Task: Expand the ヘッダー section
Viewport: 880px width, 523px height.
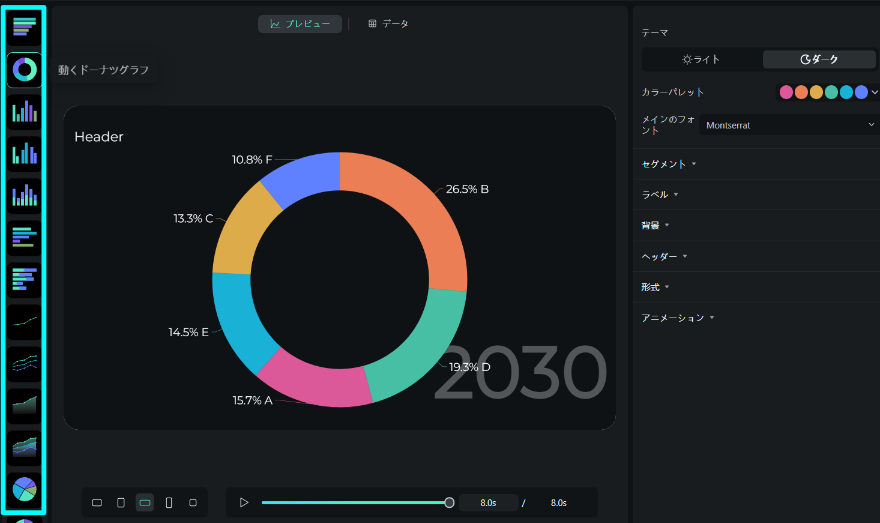Action: (664, 256)
